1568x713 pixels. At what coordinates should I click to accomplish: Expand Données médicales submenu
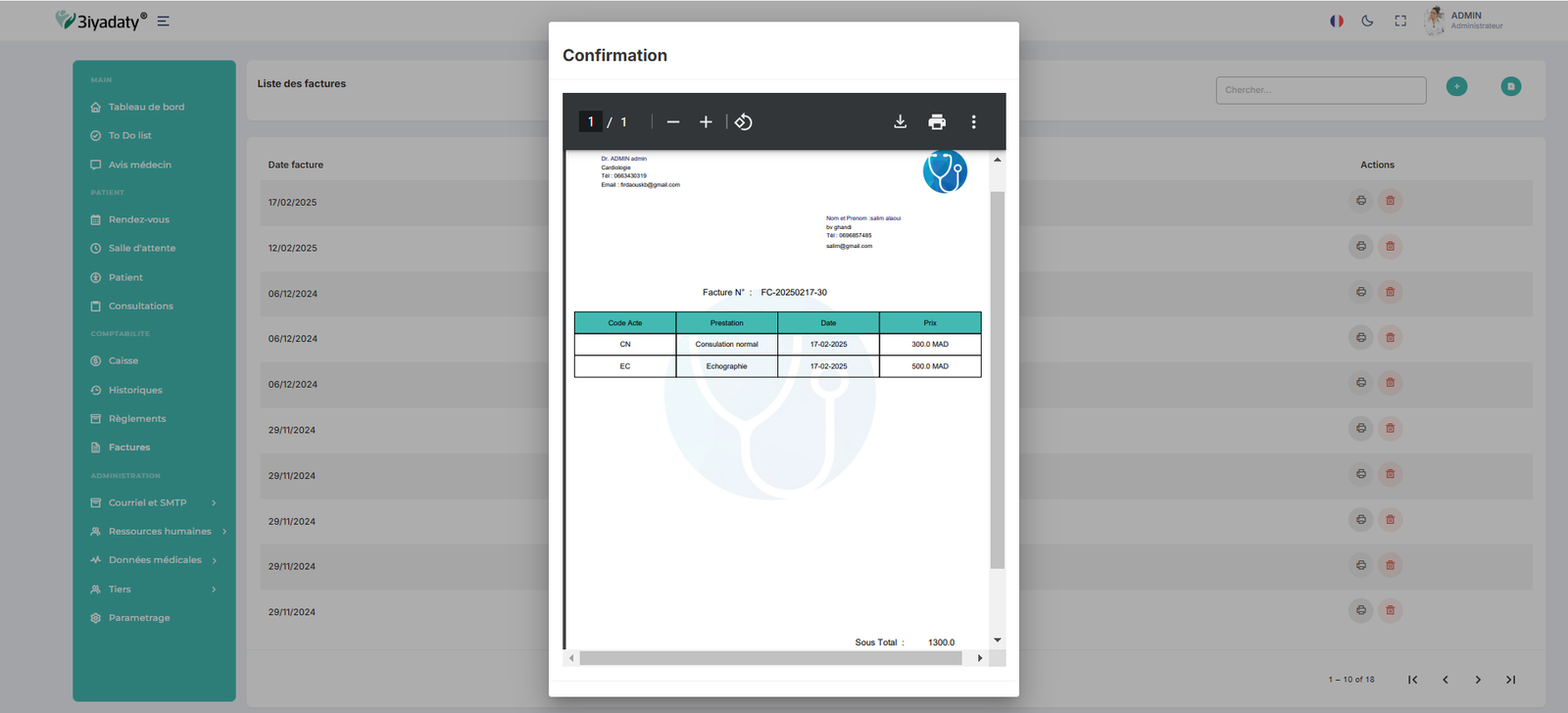154,560
